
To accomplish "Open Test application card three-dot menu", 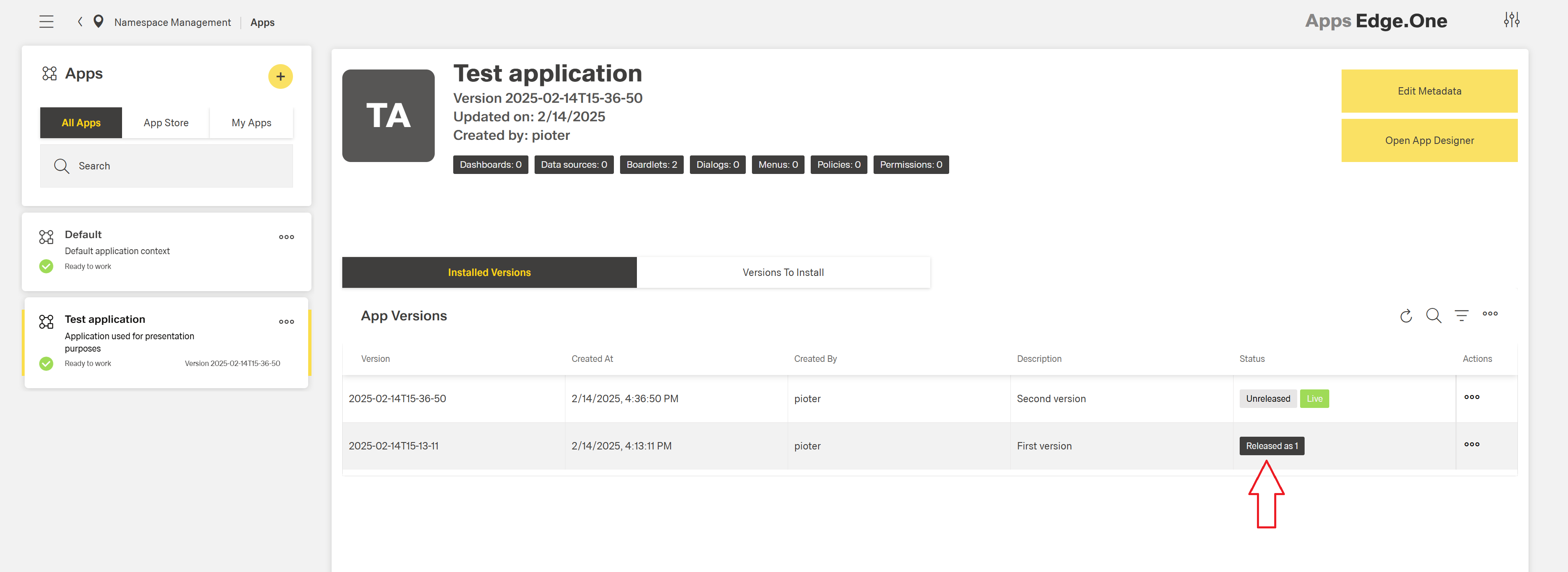I will (x=286, y=322).
